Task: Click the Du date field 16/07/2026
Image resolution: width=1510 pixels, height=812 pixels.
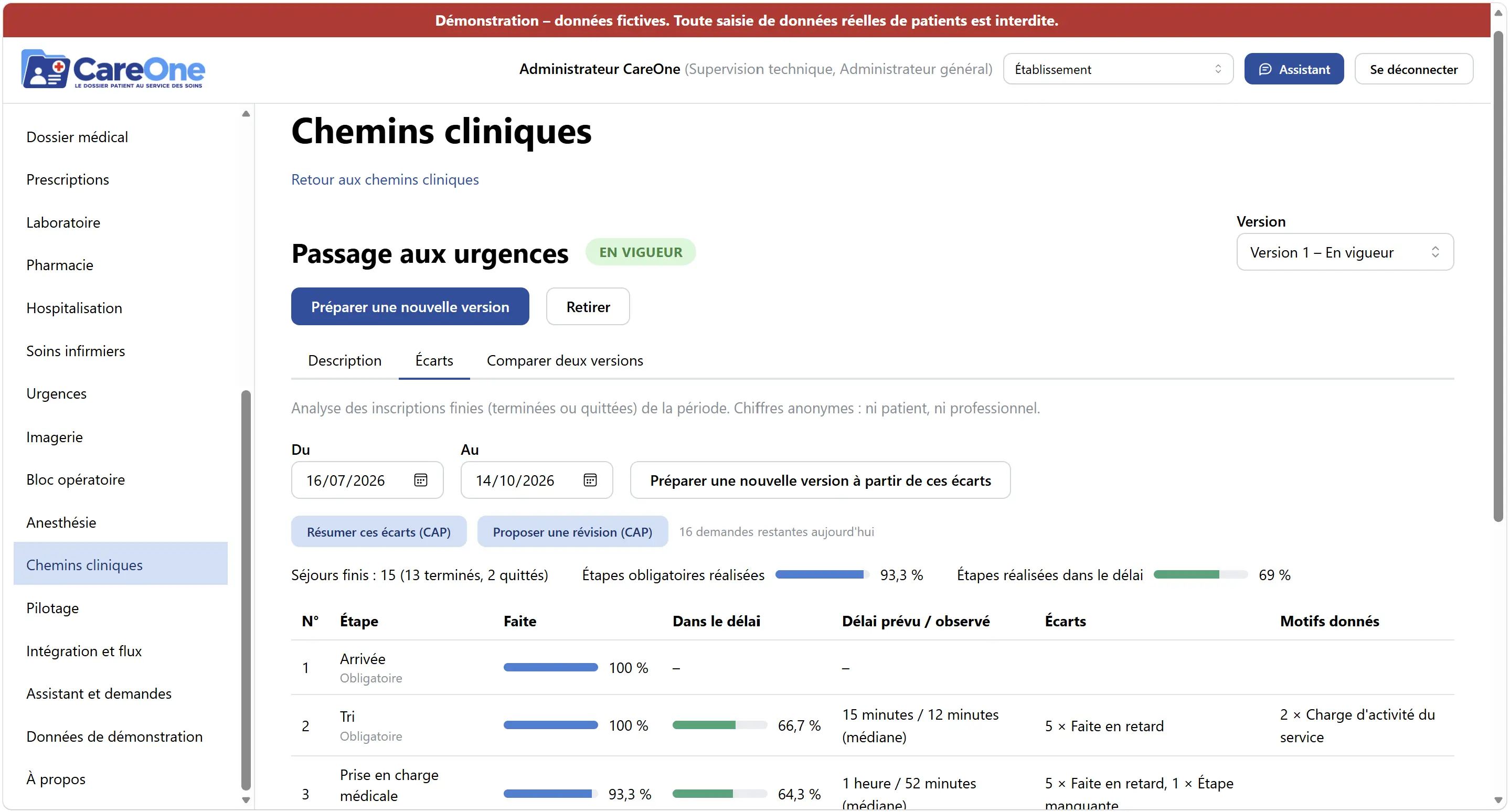Action: click(367, 480)
